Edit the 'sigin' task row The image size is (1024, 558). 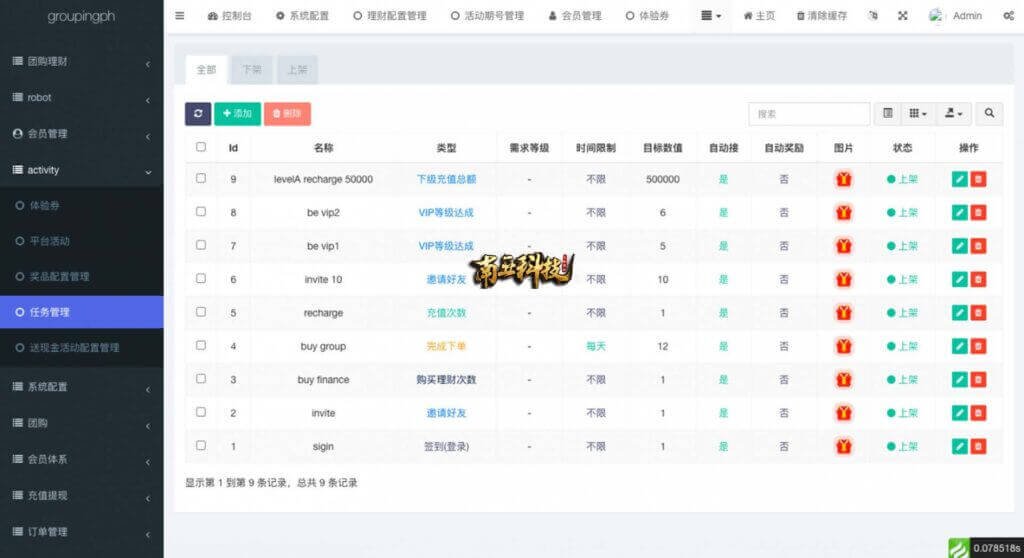[x=960, y=446]
